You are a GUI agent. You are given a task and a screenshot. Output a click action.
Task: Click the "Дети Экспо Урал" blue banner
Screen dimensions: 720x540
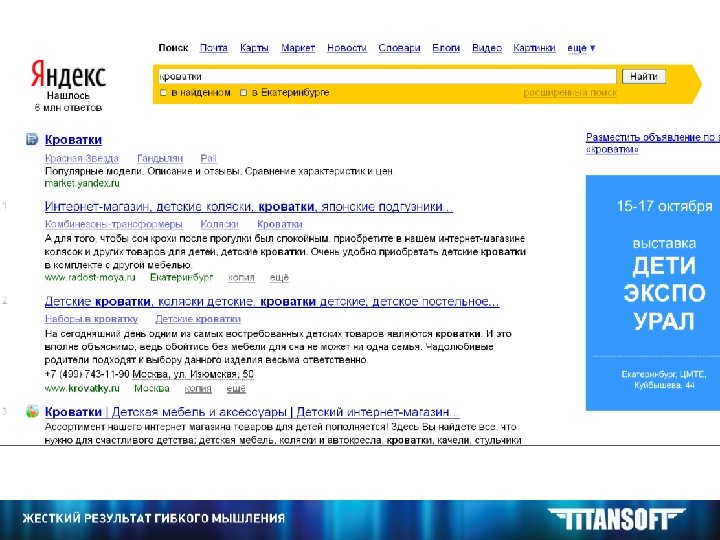point(652,292)
